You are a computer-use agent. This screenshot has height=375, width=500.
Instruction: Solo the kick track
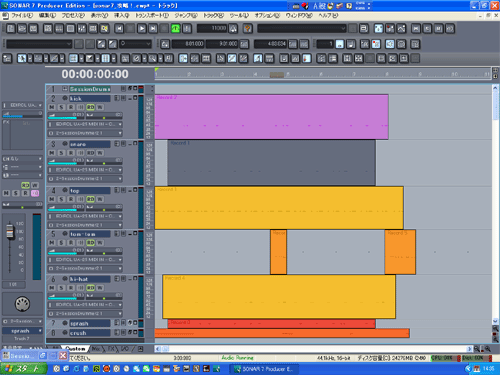click(61, 107)
